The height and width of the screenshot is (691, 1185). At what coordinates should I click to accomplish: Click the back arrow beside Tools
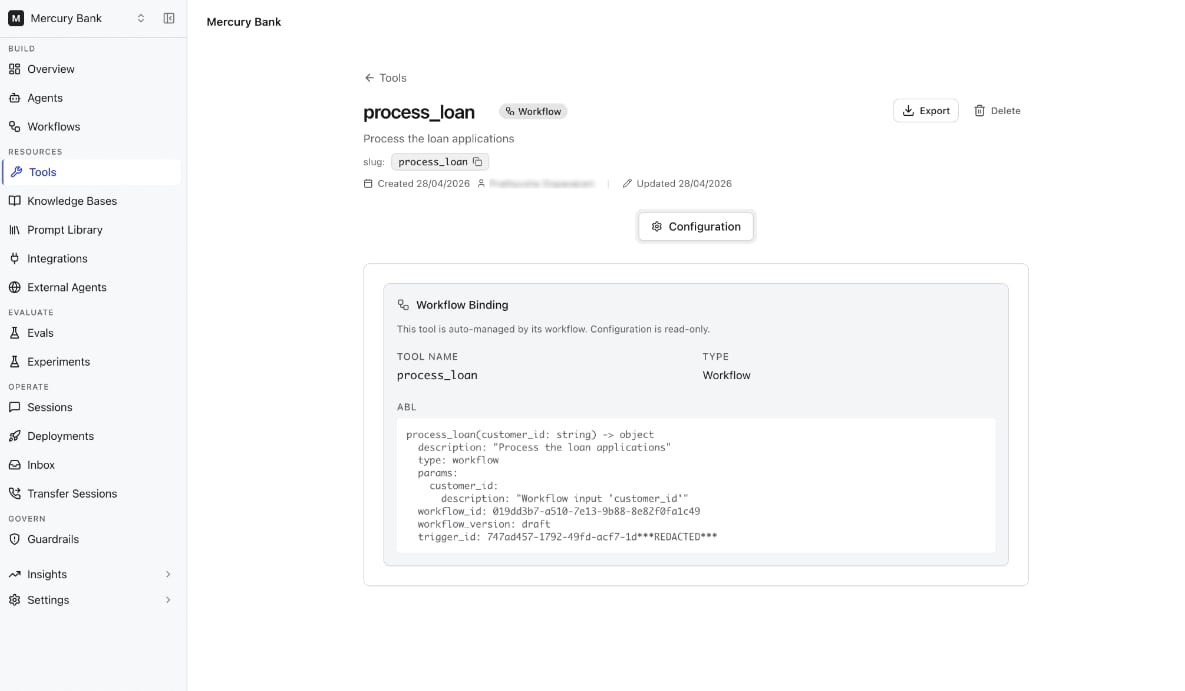tap(369, 78)
